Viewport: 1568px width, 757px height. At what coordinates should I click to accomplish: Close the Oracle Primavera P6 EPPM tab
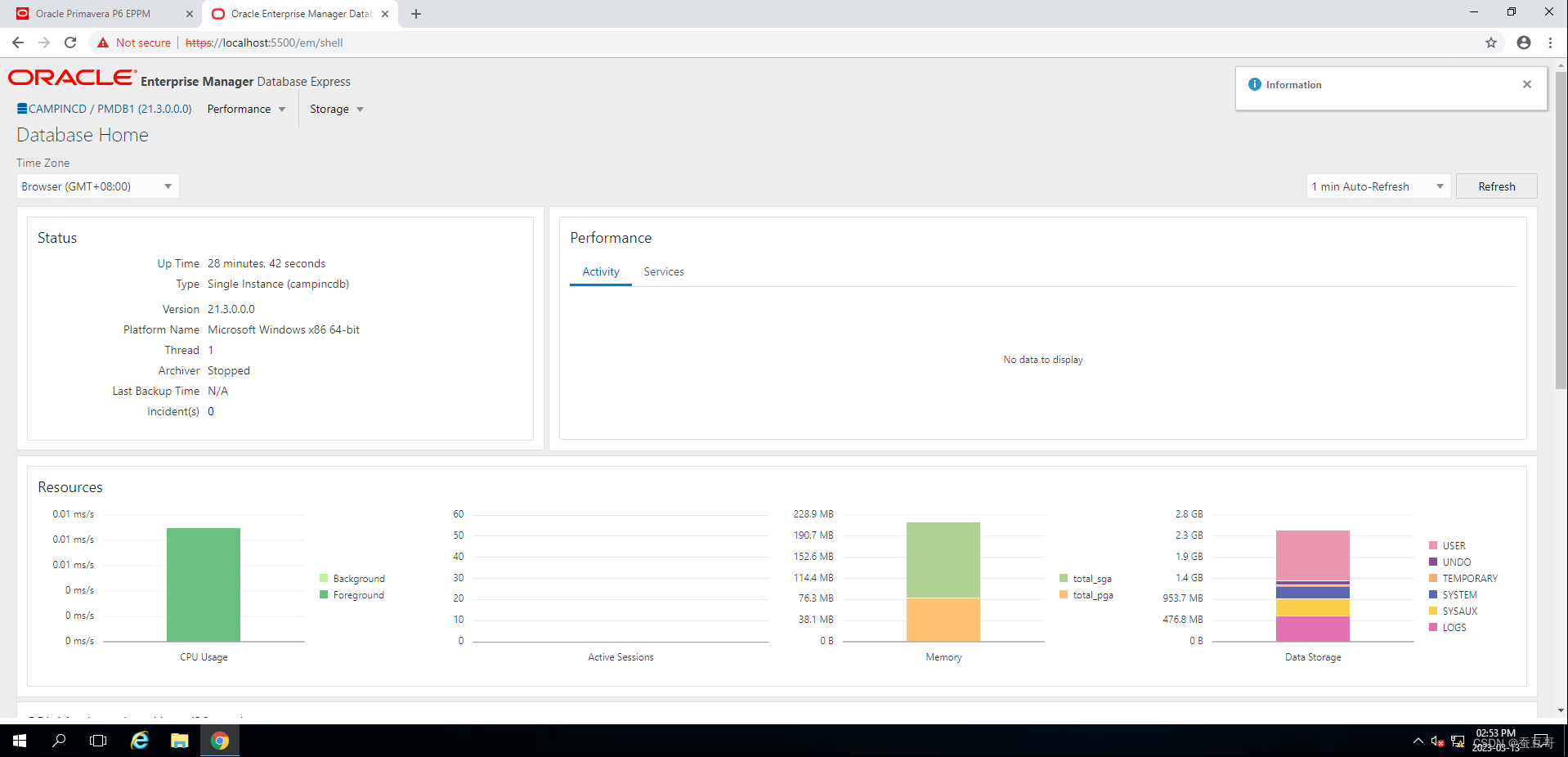(x=190, y=14)
